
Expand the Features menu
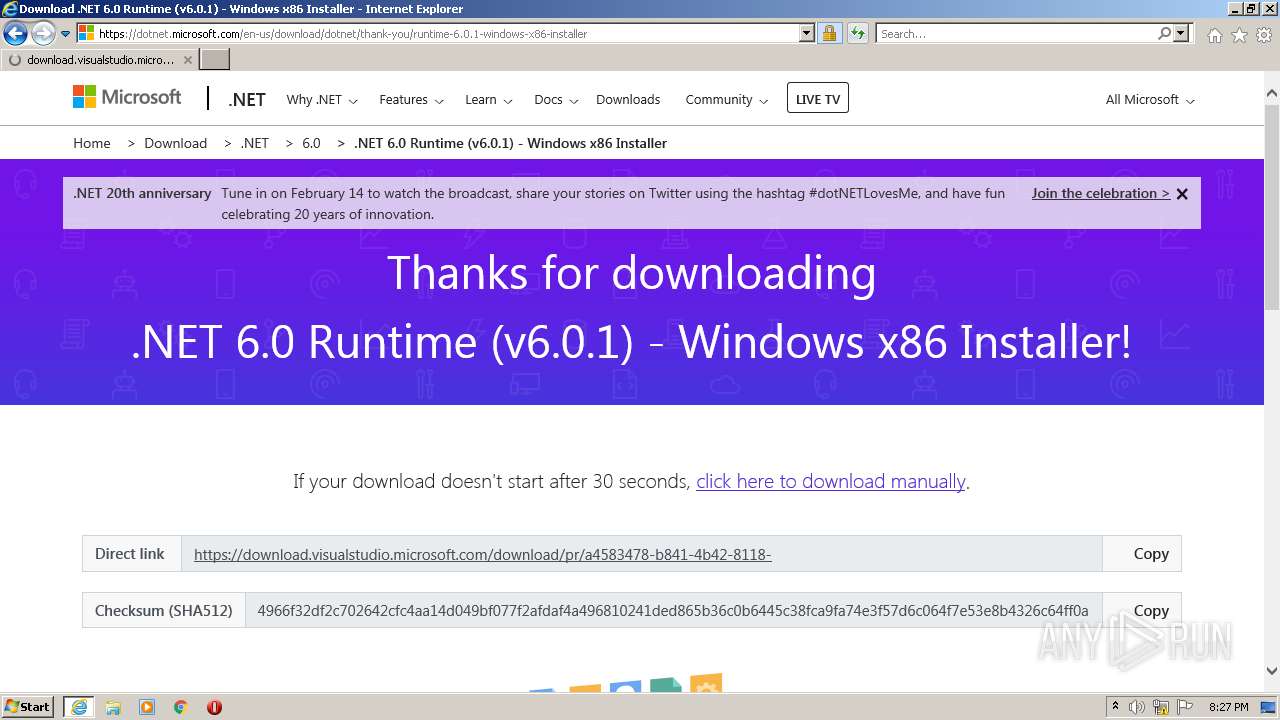click(410, 99)
